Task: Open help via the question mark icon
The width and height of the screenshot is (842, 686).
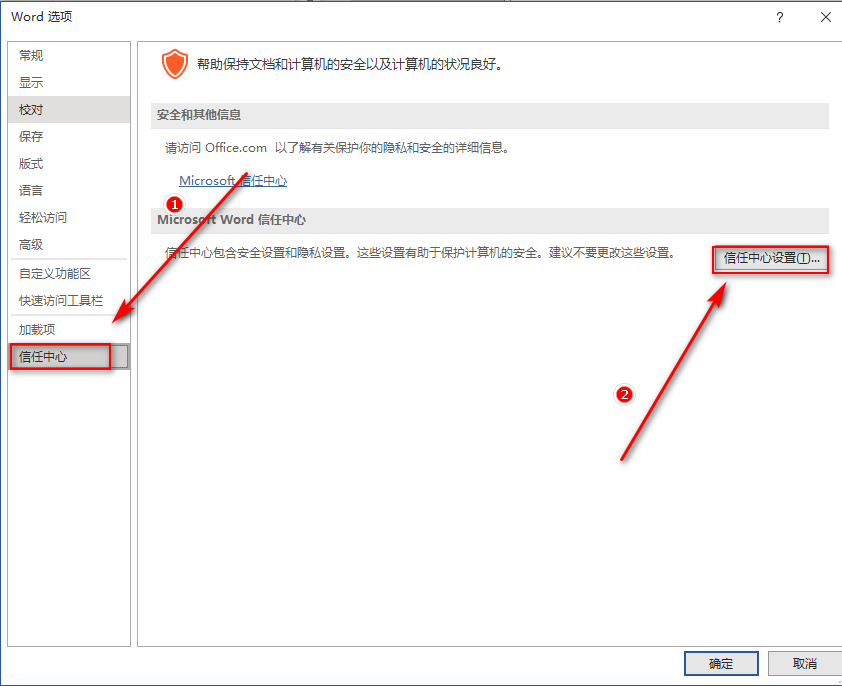Action: 780,18
